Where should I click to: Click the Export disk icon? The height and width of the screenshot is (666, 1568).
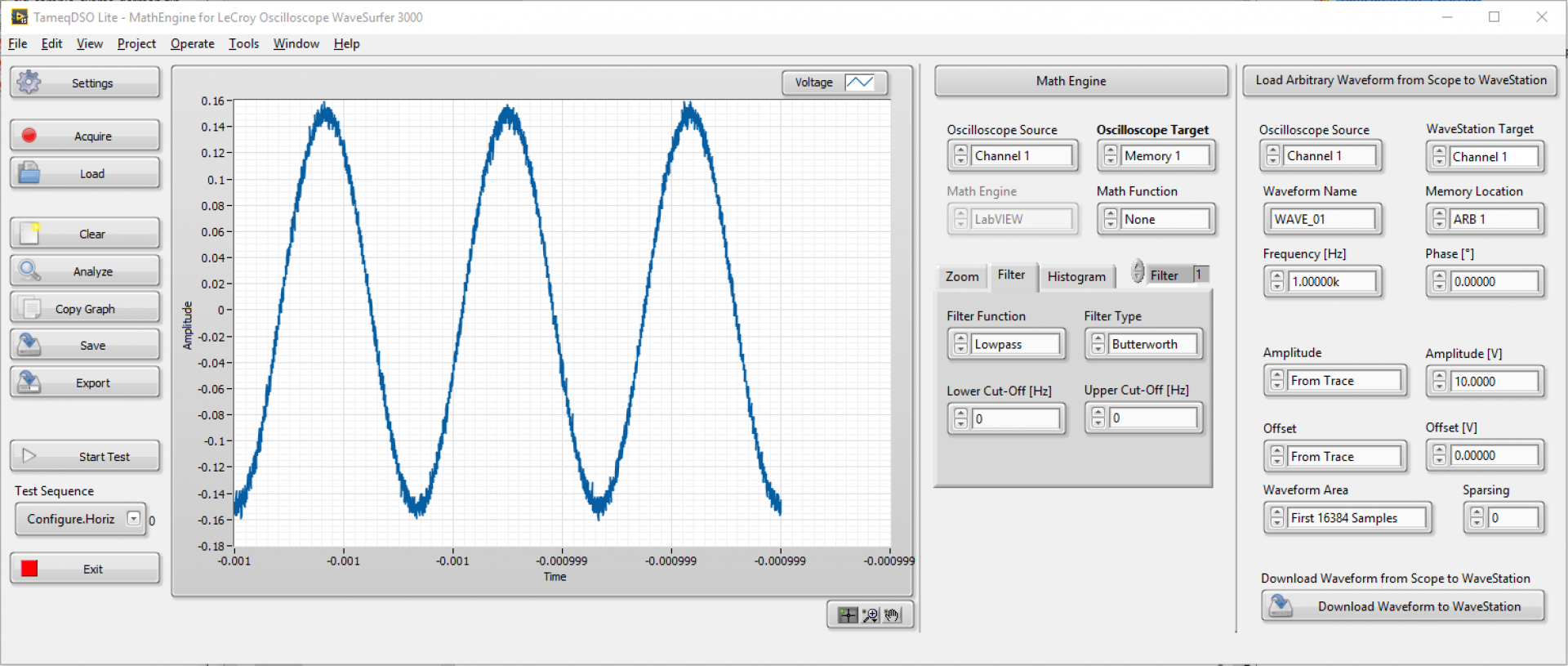click(x=29, y=382)
